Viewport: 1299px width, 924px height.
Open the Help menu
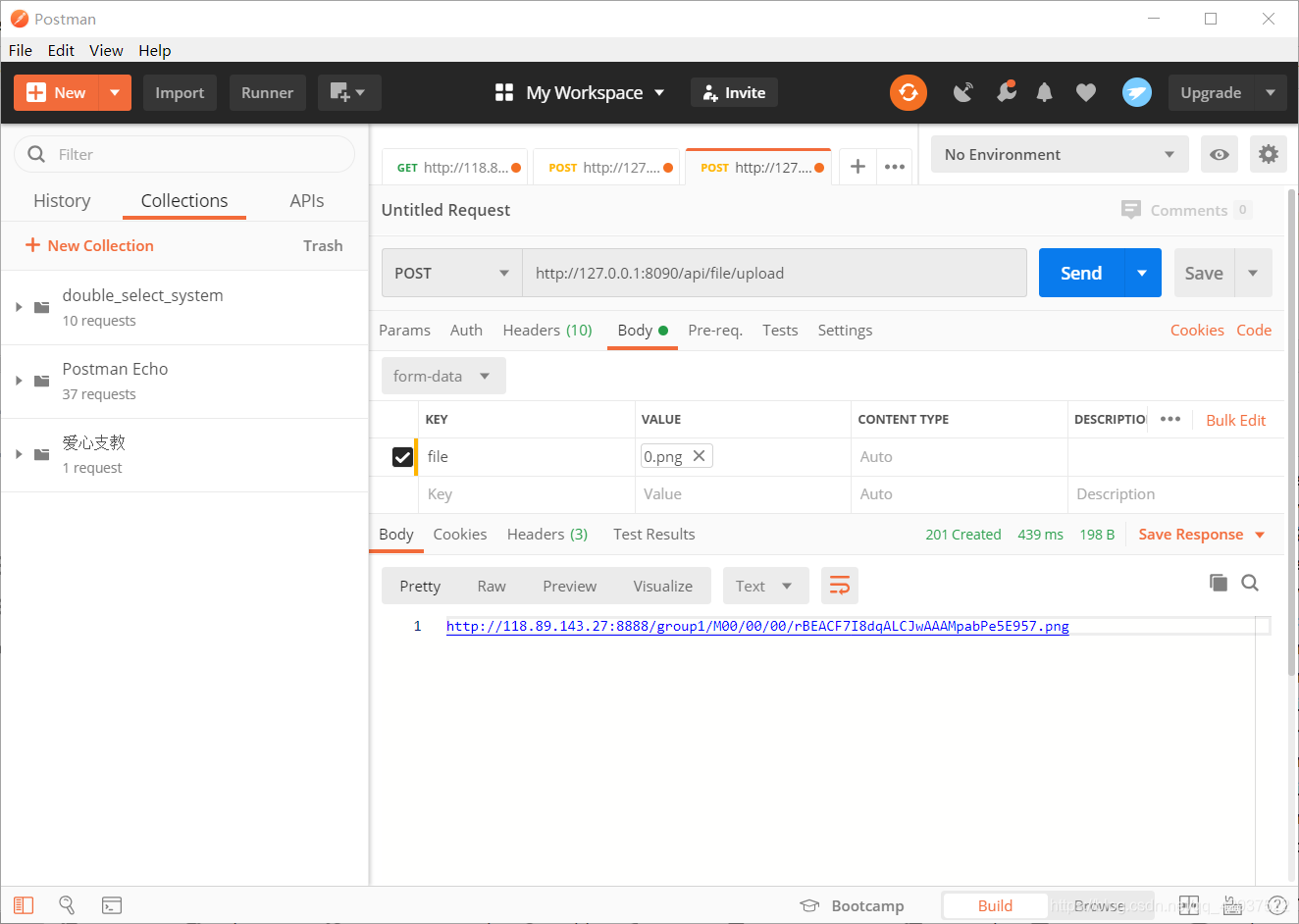click(x=155, y=50)
